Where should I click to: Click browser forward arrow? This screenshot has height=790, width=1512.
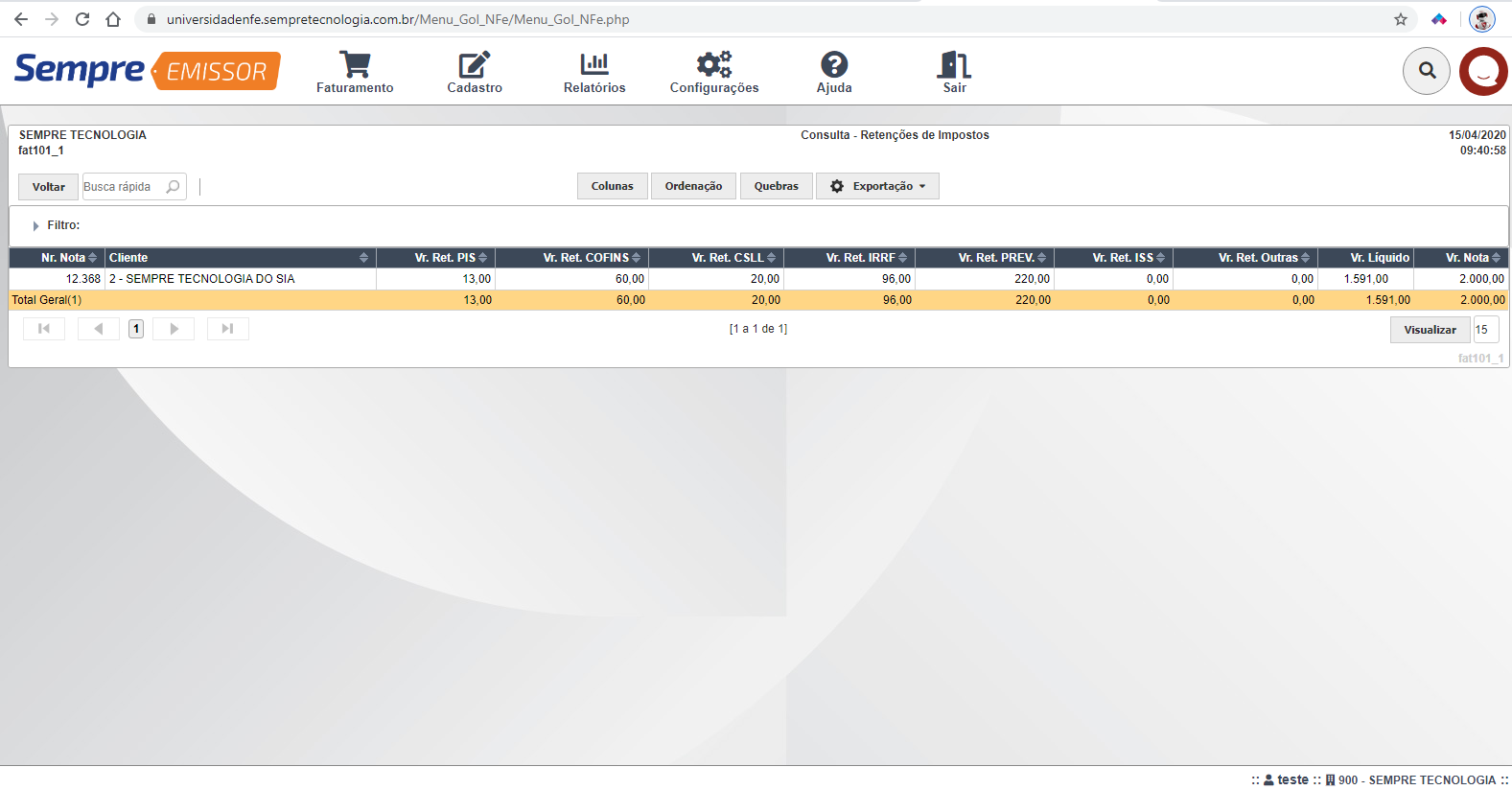[52, 19]
